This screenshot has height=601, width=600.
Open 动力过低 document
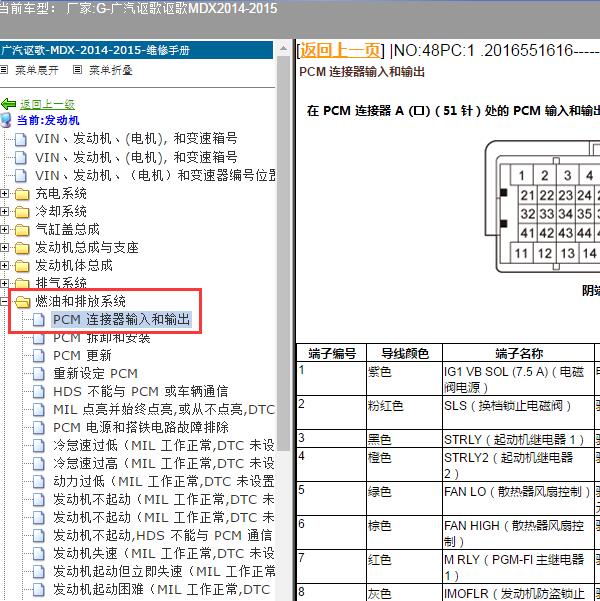pyautogui.click(x=164, y=481)
